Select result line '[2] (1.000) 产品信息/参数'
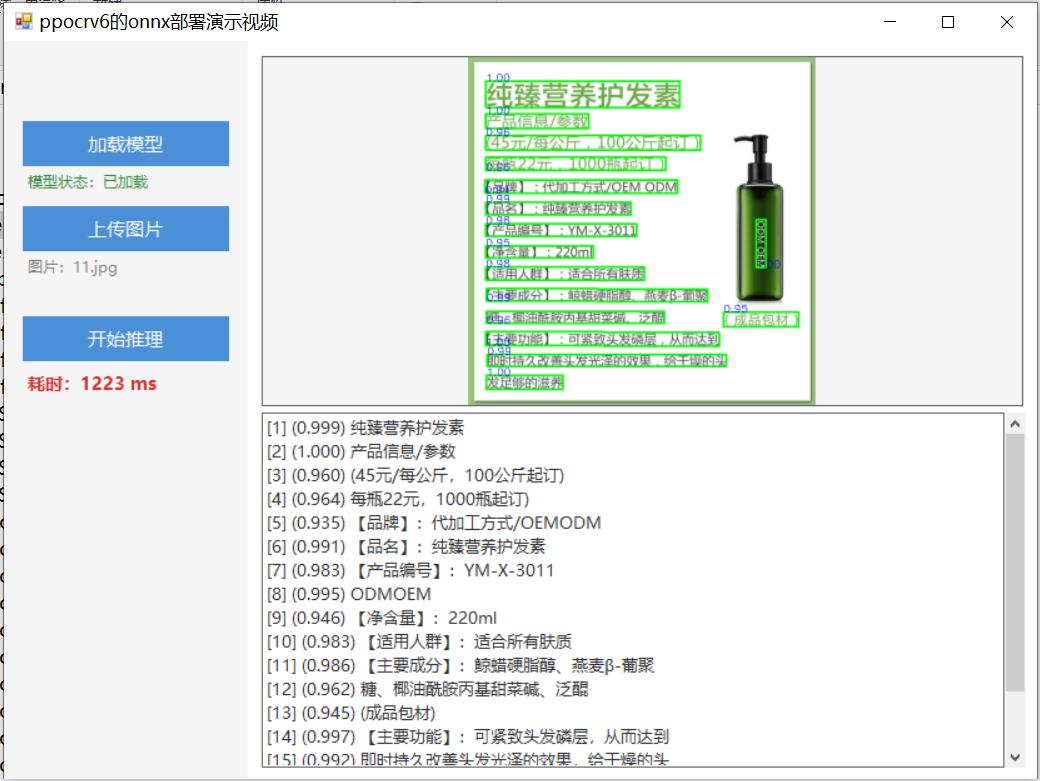1040x781 pixels. (361, 451)
